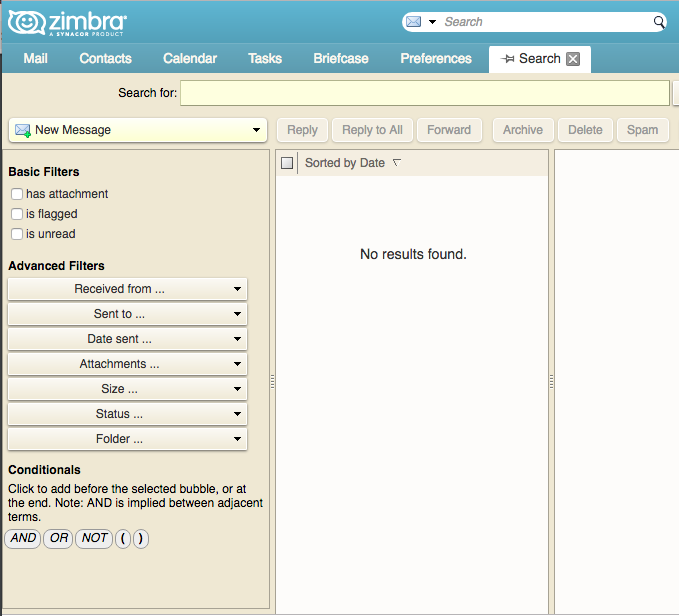Click the Archive button
Image resolution: width=679 pixels, height=616 pixels.
click(x=523, y=130)
